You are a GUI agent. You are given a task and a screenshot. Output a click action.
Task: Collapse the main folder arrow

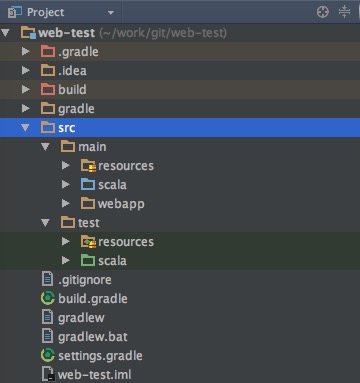point(45,146)
